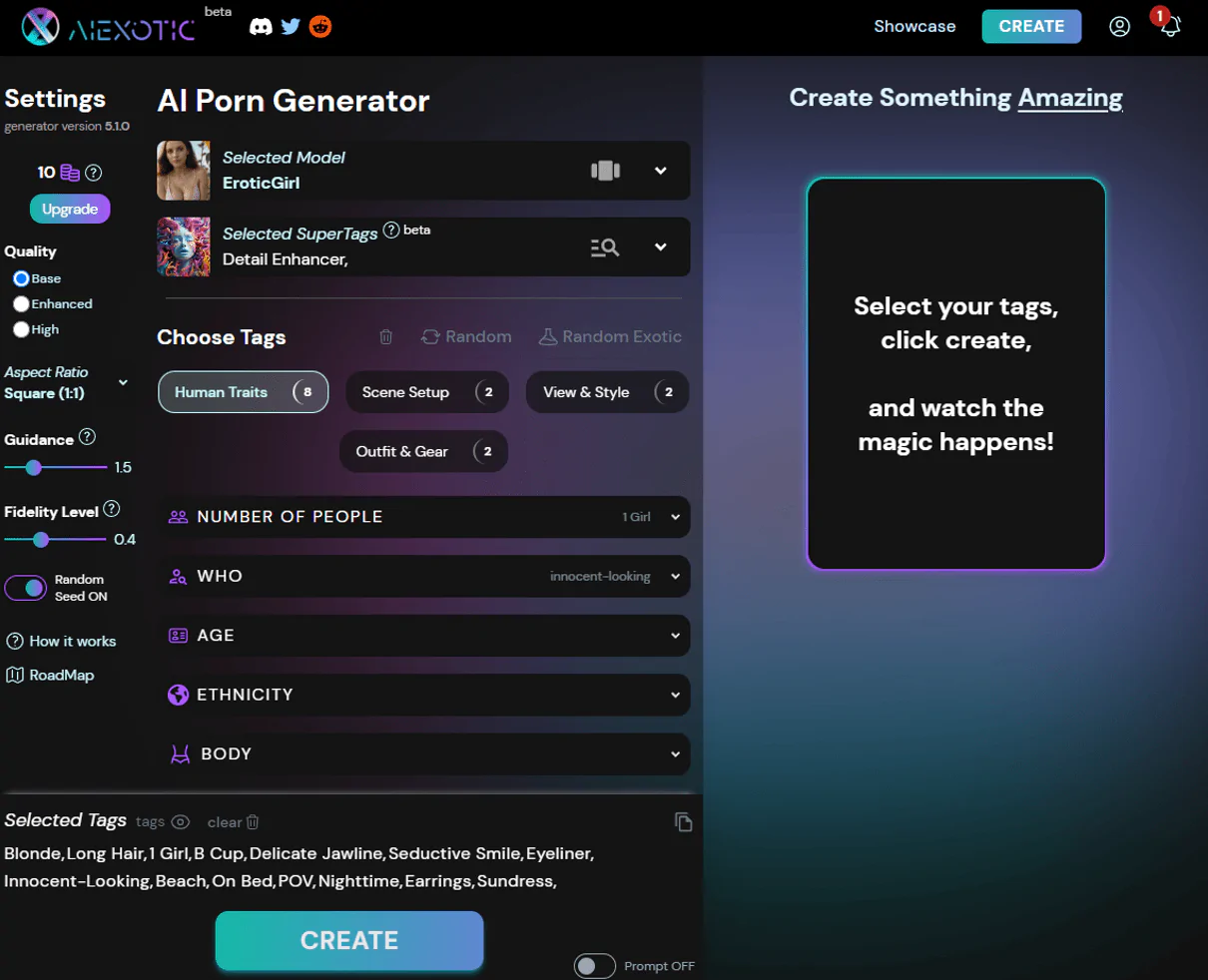Click the Ethnicity globe icon
1208x980 pixels.
[x=179, y=695]
